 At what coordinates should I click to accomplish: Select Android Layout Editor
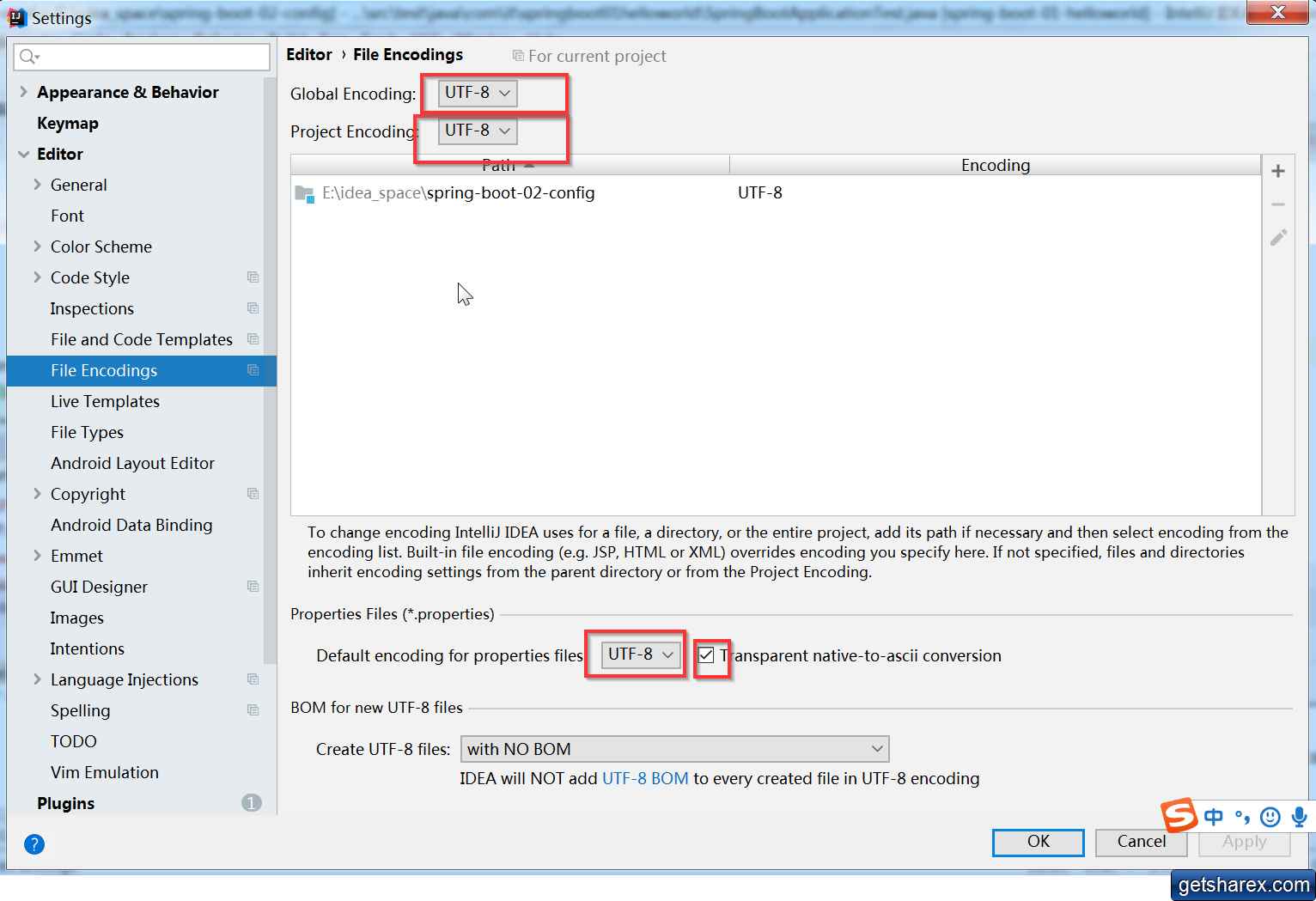click(x=132, y=463)
